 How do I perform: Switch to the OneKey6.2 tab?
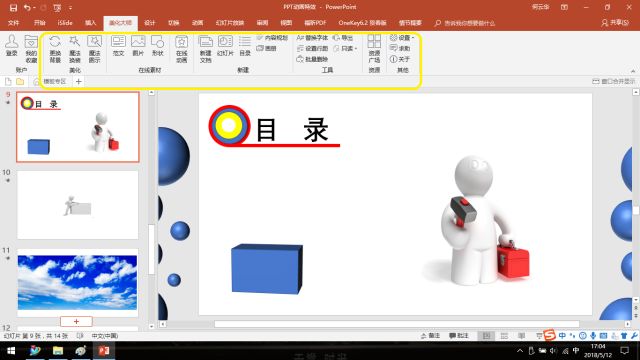coord(362,23)
